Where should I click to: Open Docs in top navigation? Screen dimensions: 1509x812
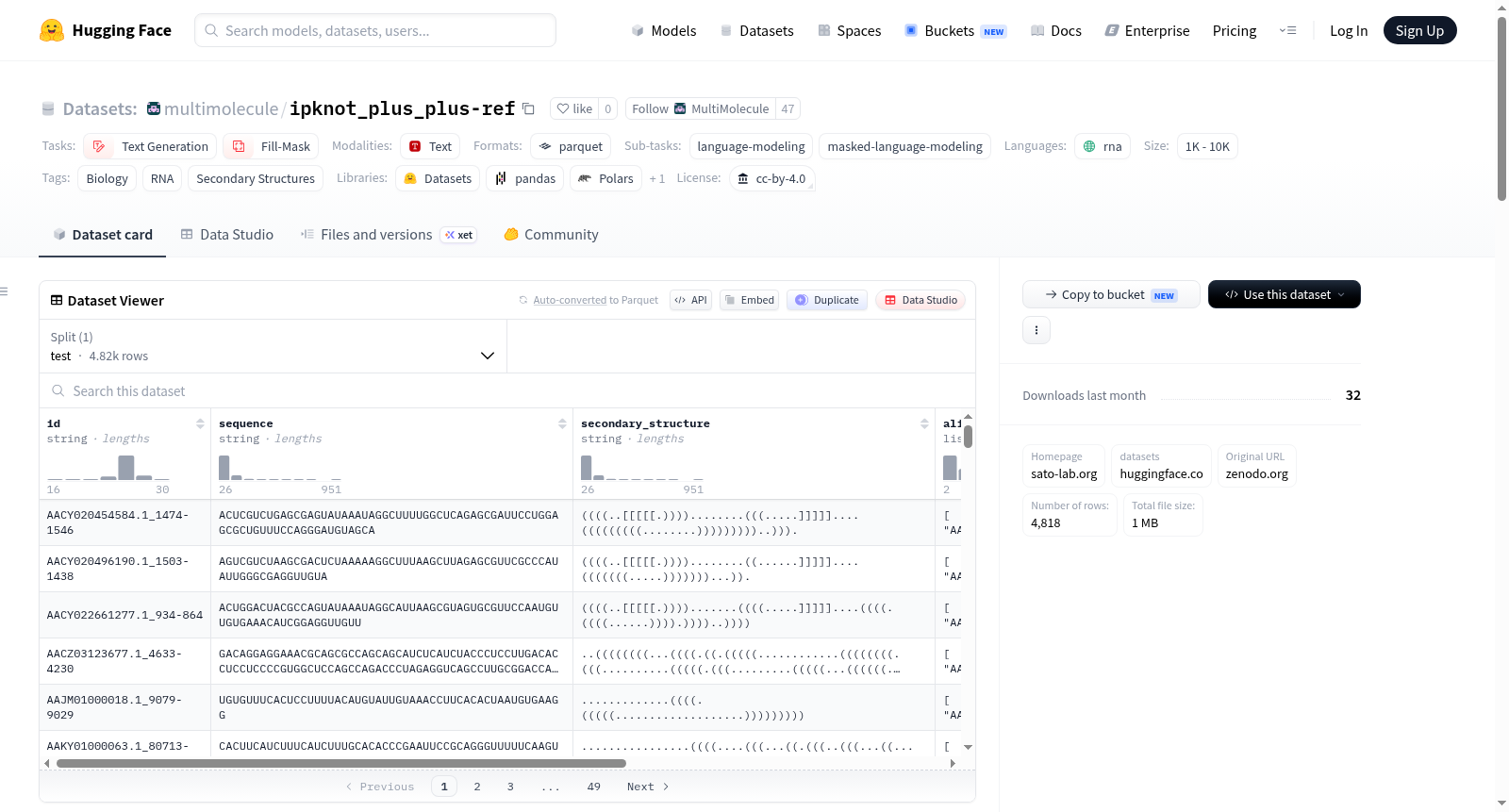coord(1056,30)
